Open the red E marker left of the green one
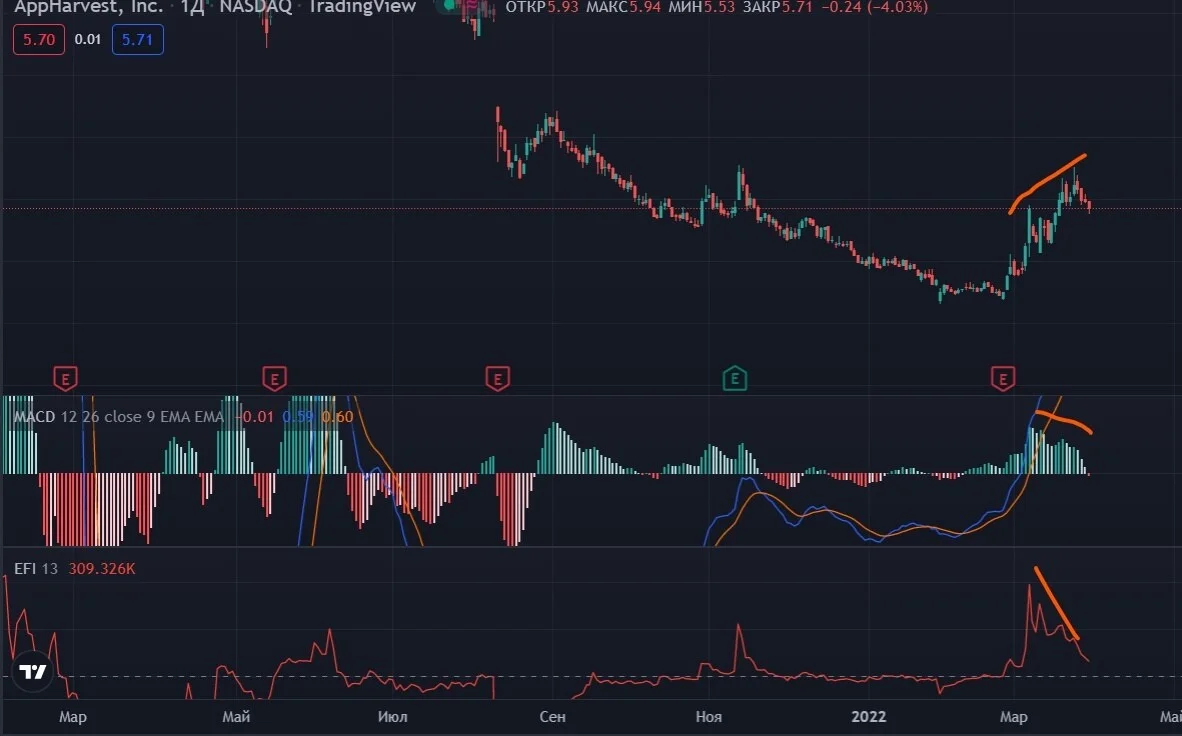 tap(498, 378)
